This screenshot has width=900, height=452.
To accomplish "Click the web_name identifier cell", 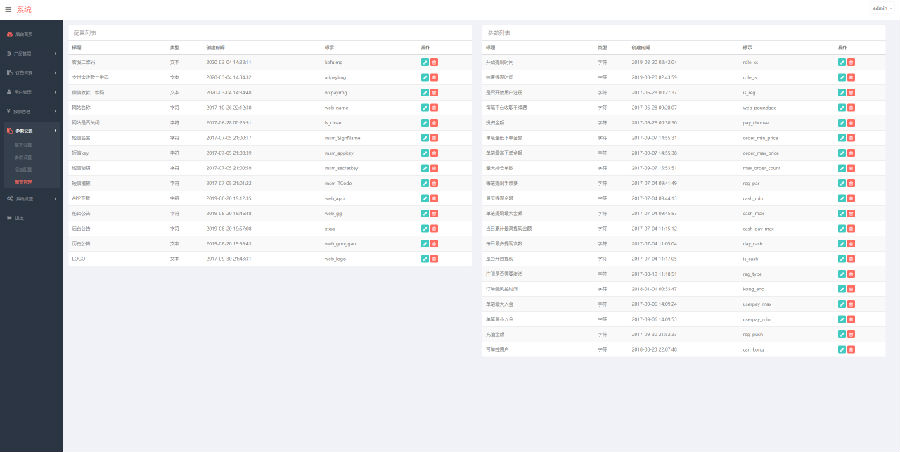I will 336,107.
